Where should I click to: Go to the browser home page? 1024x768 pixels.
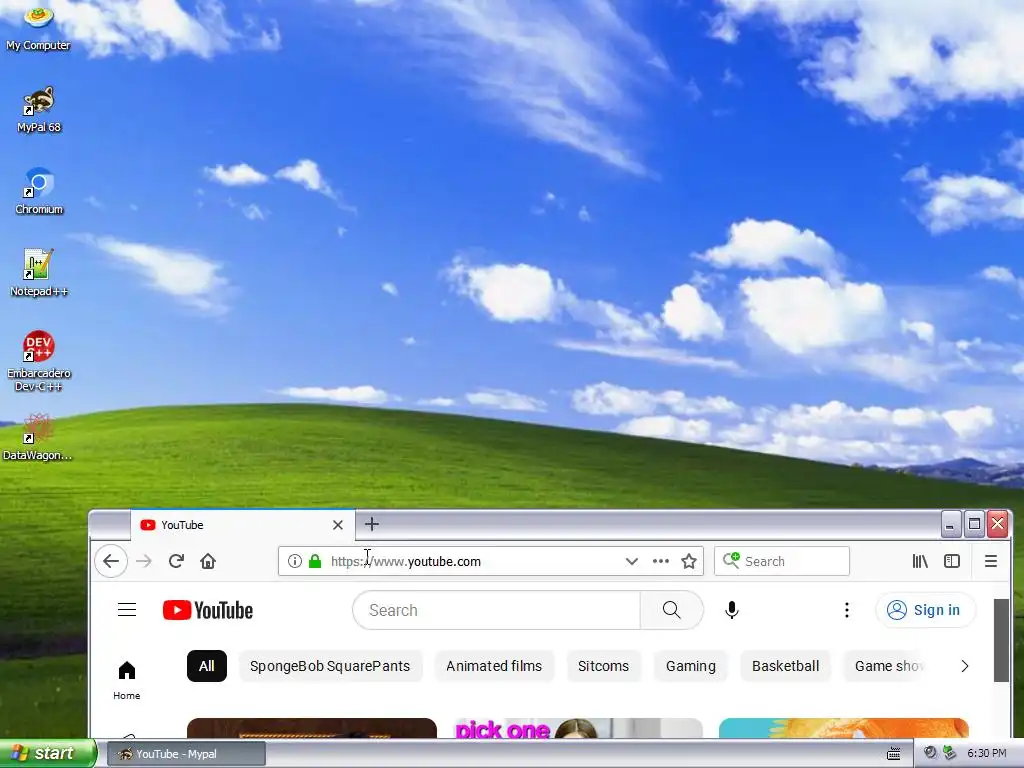click(x=208, y=561)
